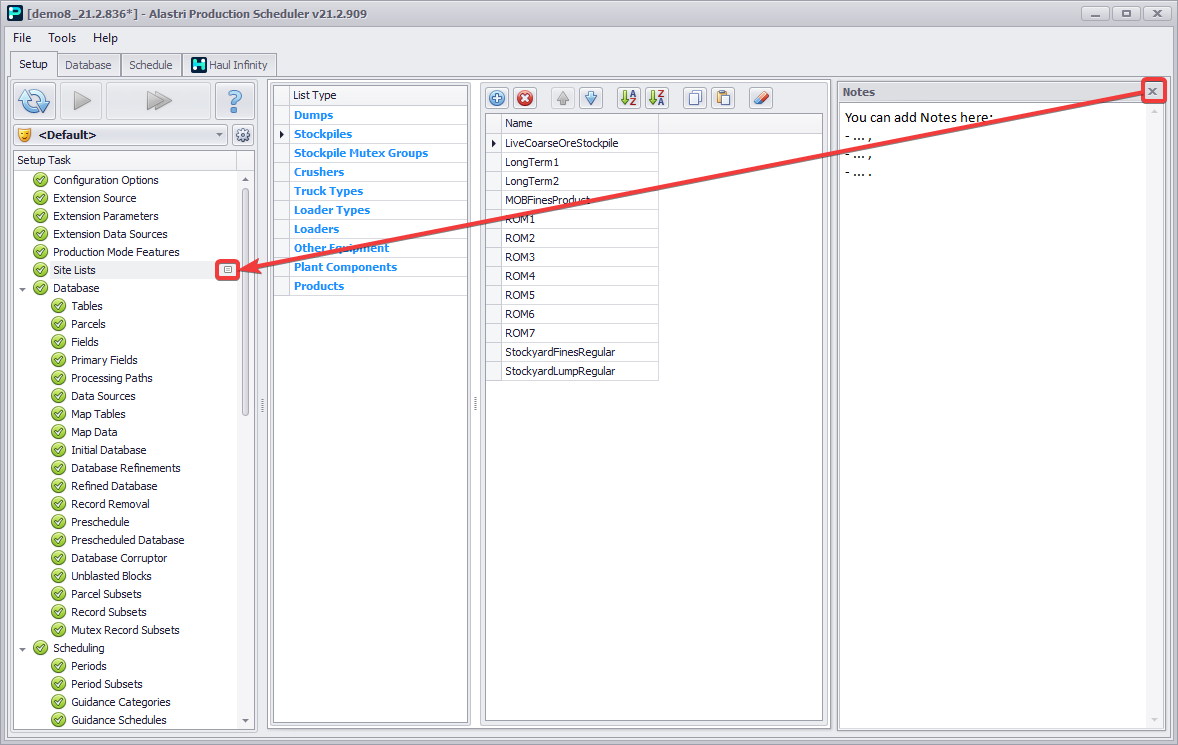Select the LongTerm2 row
Screen dimensions: 1178x745
pos(579,181)
